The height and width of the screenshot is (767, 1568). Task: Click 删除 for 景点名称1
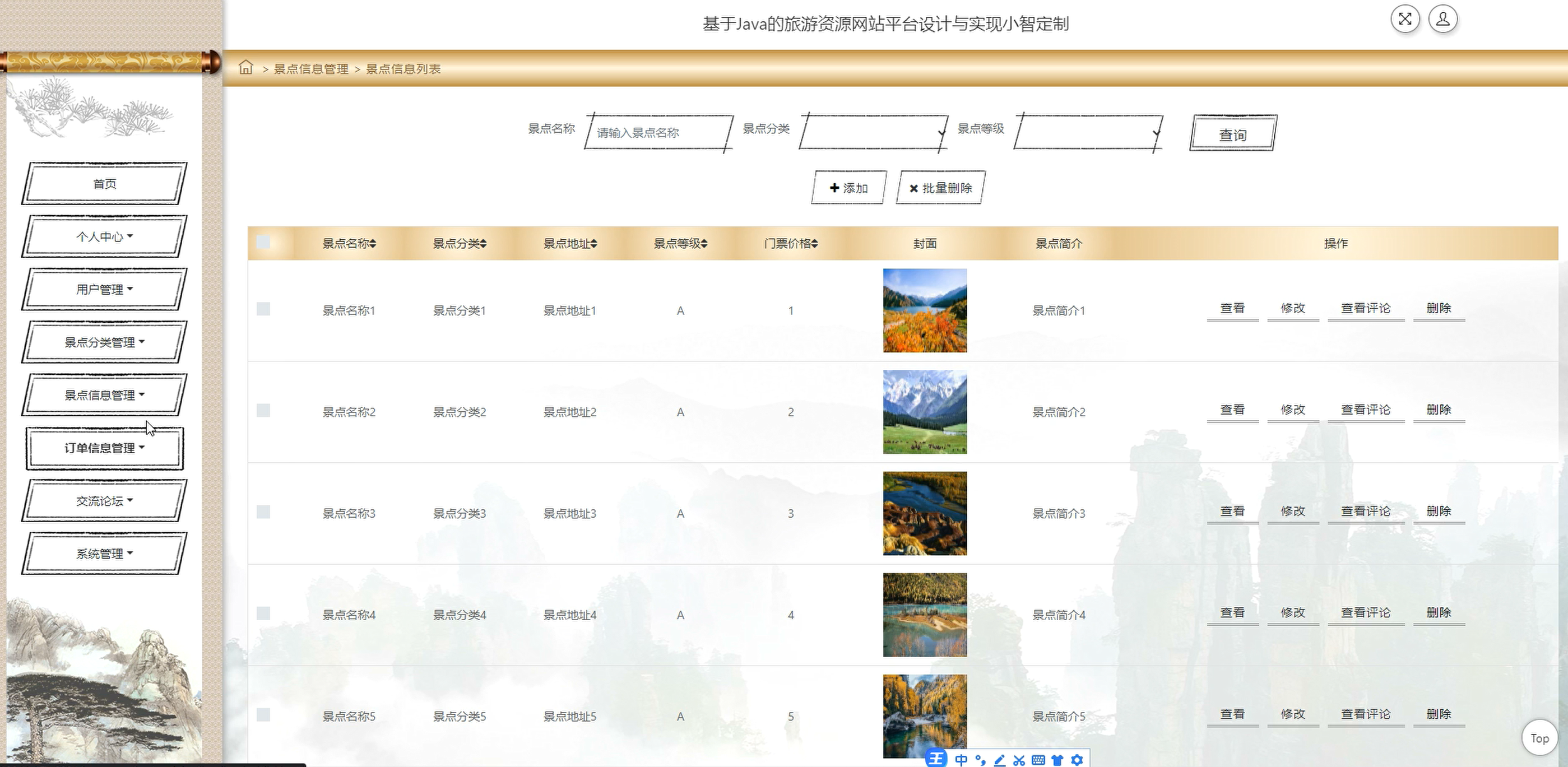click(1439, 309)
